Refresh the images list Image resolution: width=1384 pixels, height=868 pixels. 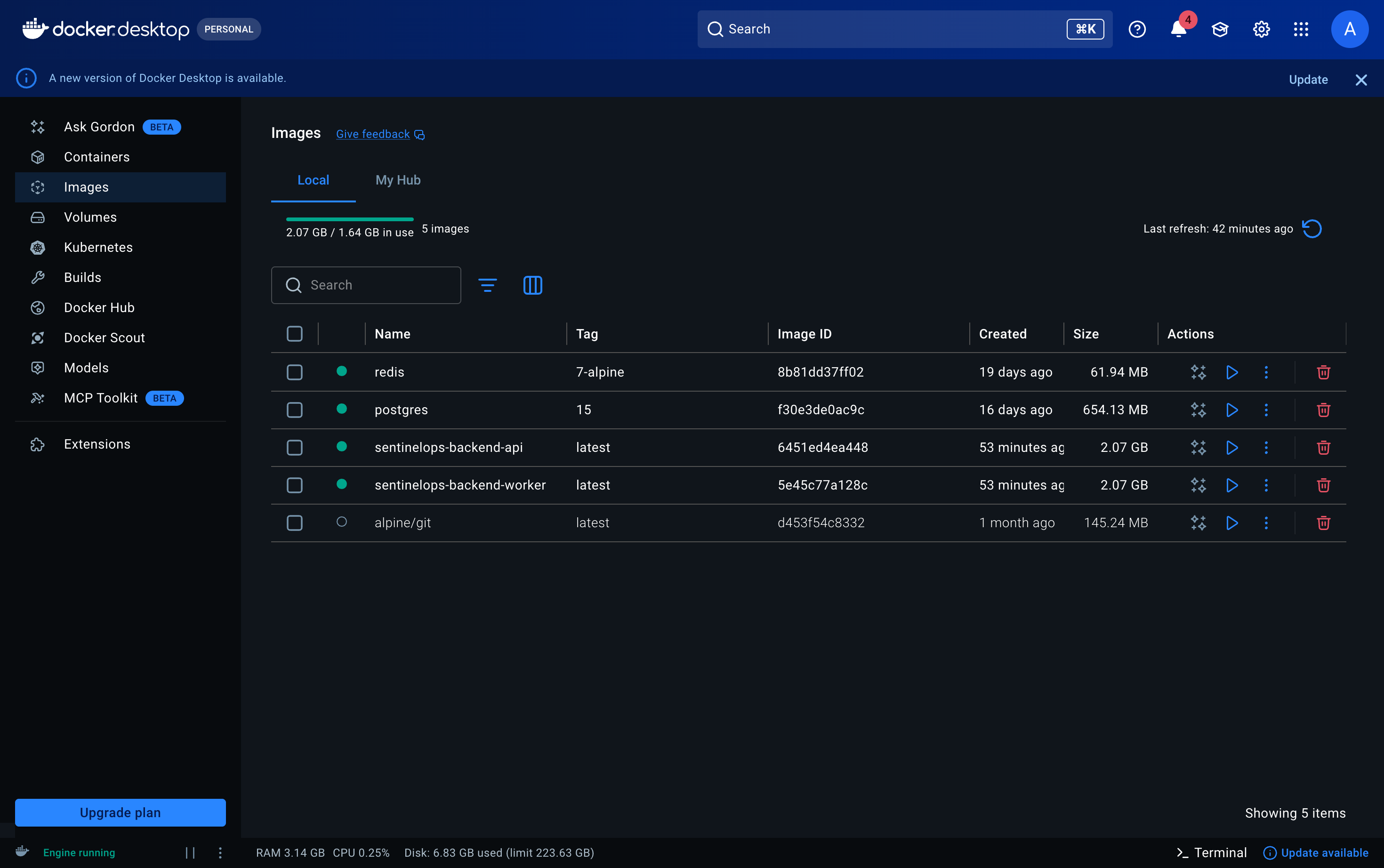[x=1312, y=229]
